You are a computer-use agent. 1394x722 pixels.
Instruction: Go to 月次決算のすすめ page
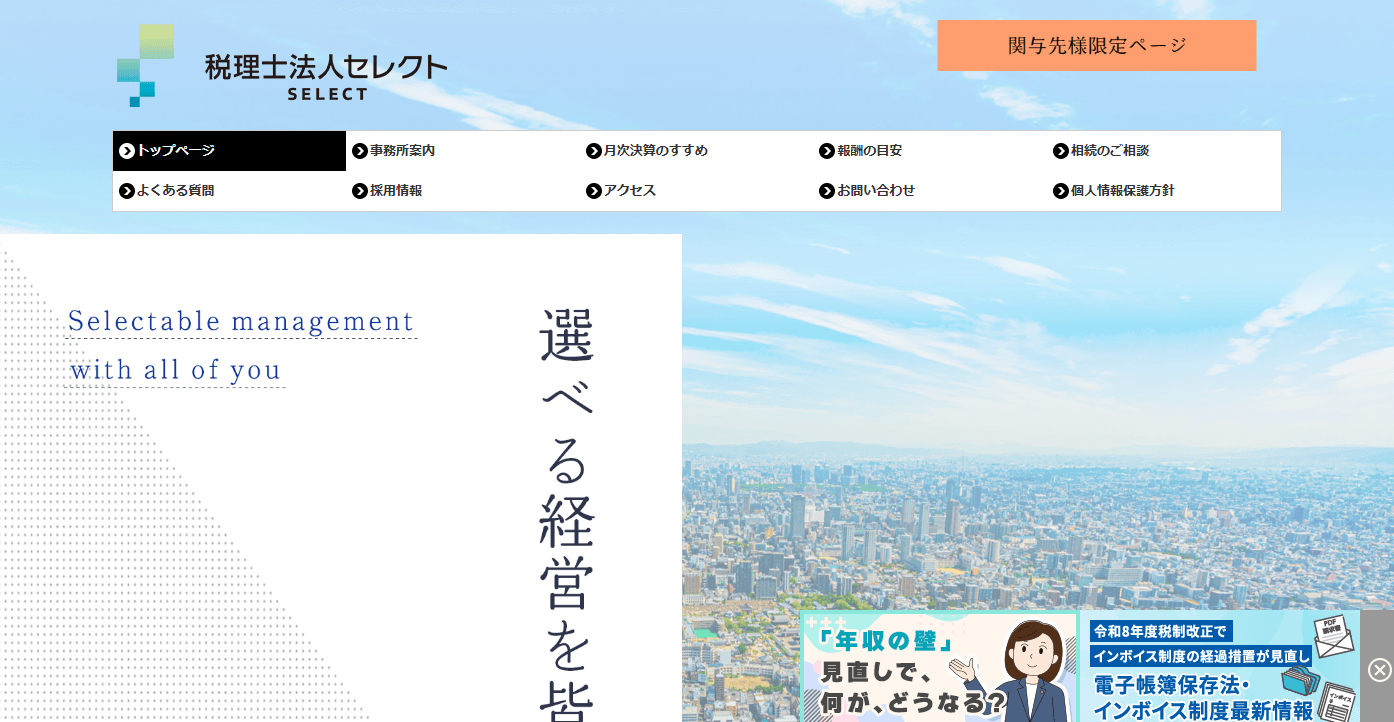coord(697,151)
